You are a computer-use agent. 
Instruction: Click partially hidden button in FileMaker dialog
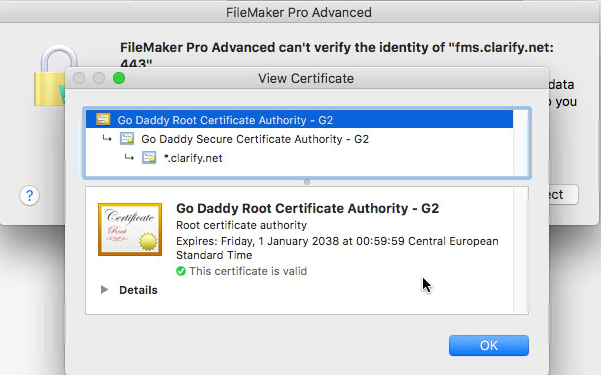(562, 195)
